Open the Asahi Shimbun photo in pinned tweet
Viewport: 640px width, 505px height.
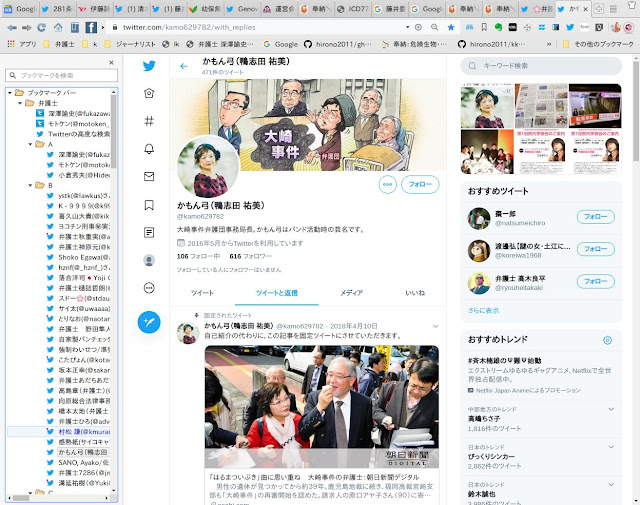(x=322, y=406)
